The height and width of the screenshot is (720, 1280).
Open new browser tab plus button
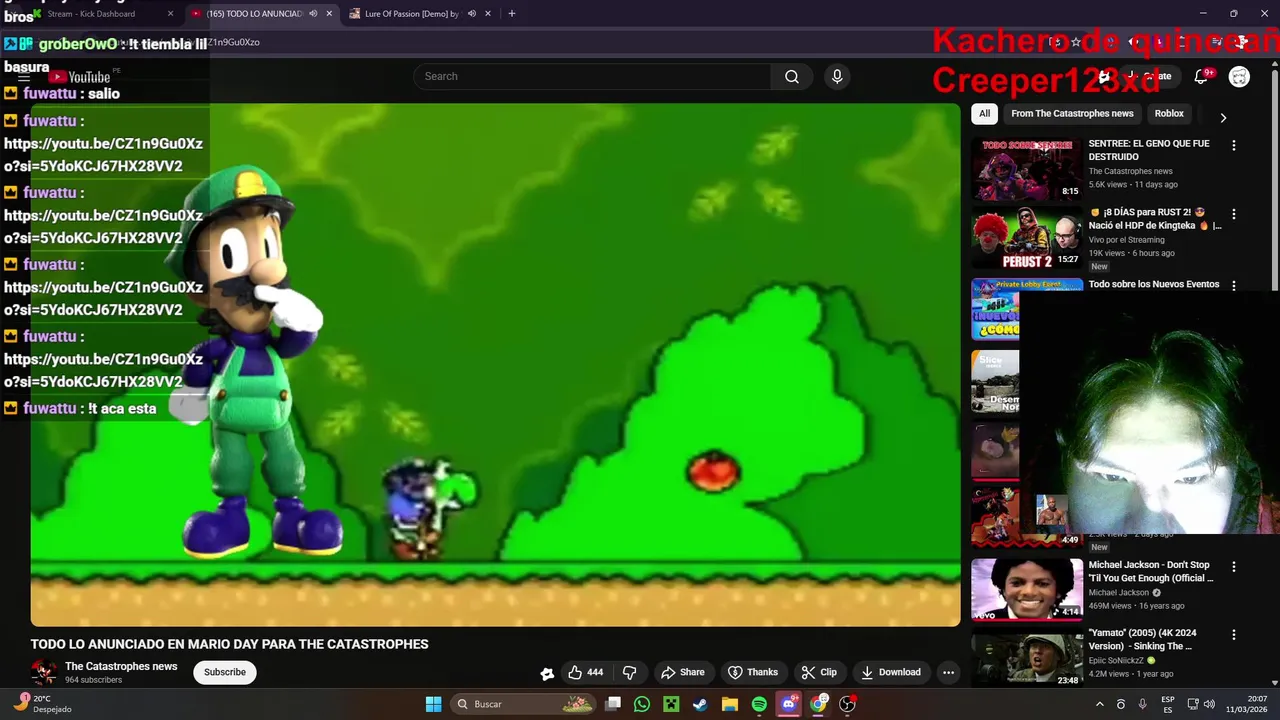(511, 14)
